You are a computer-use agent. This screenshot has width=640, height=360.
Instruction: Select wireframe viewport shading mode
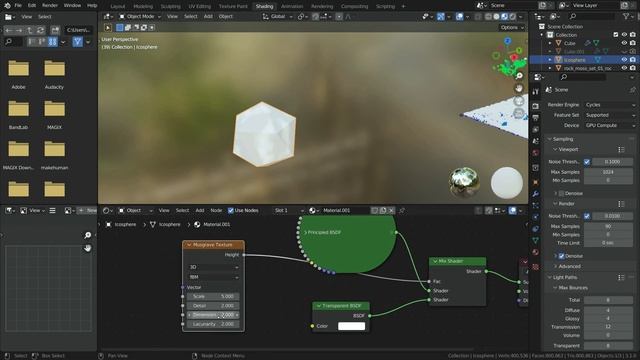tap(488, 17)
